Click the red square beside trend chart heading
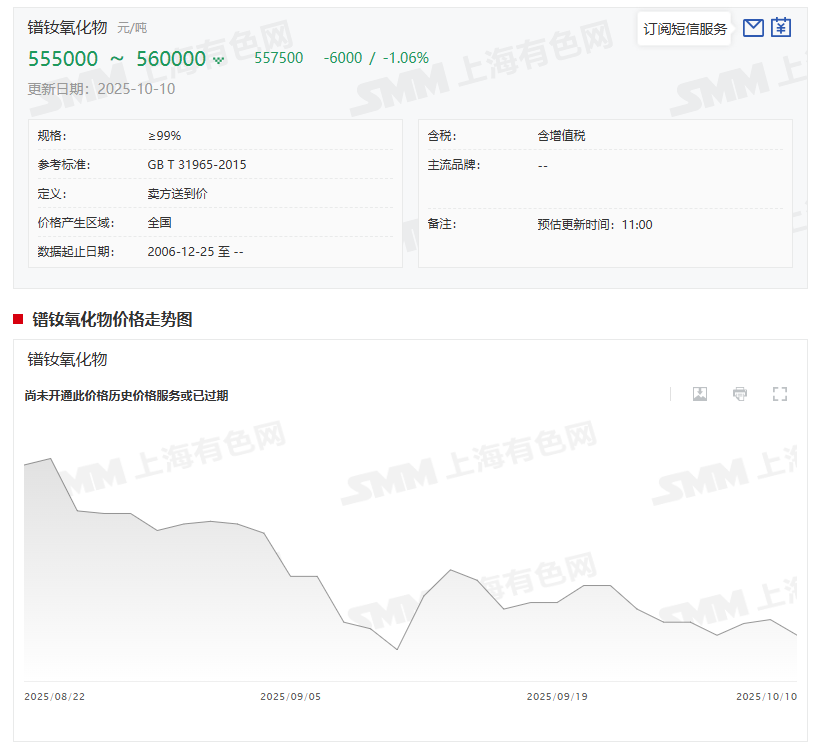Screen dimensions: 817x754 click(x=18, y=319)
